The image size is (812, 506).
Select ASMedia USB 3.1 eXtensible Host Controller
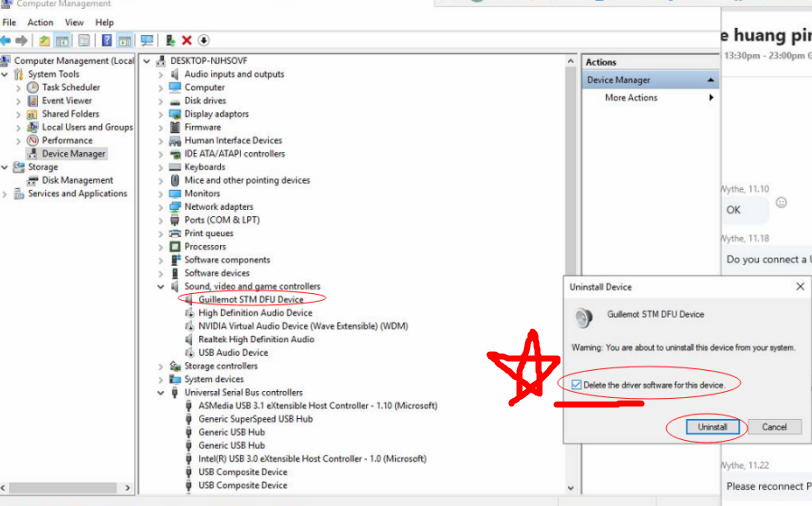[x=317, y=406]
